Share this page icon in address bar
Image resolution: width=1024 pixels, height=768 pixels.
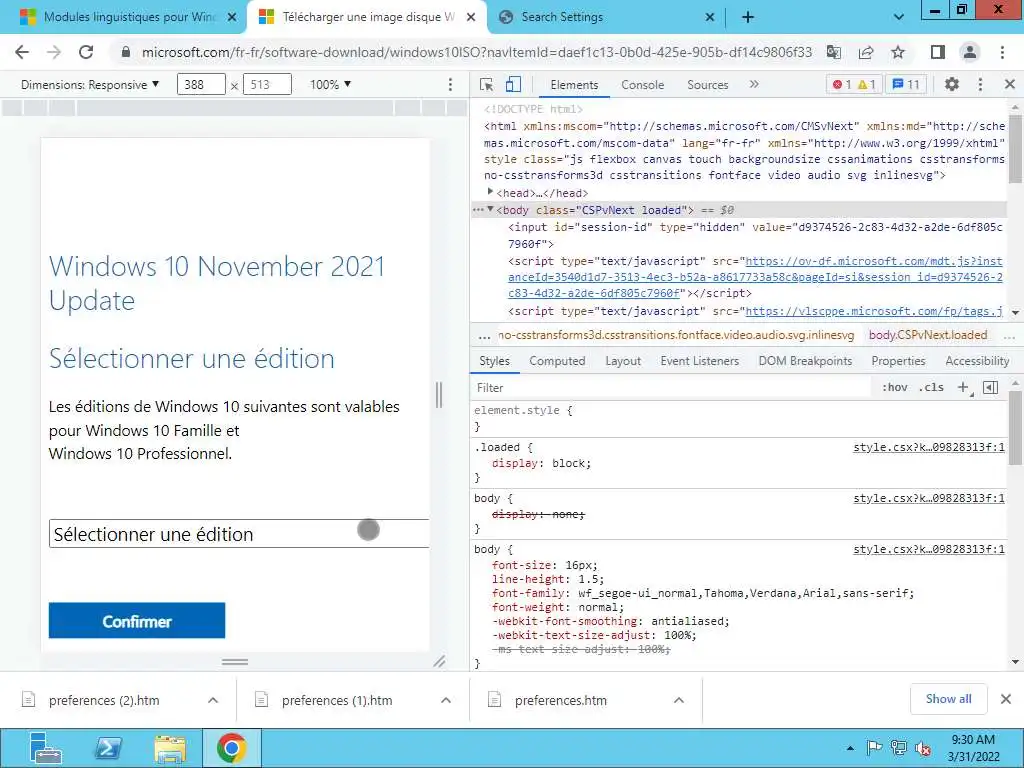(866, 52)
